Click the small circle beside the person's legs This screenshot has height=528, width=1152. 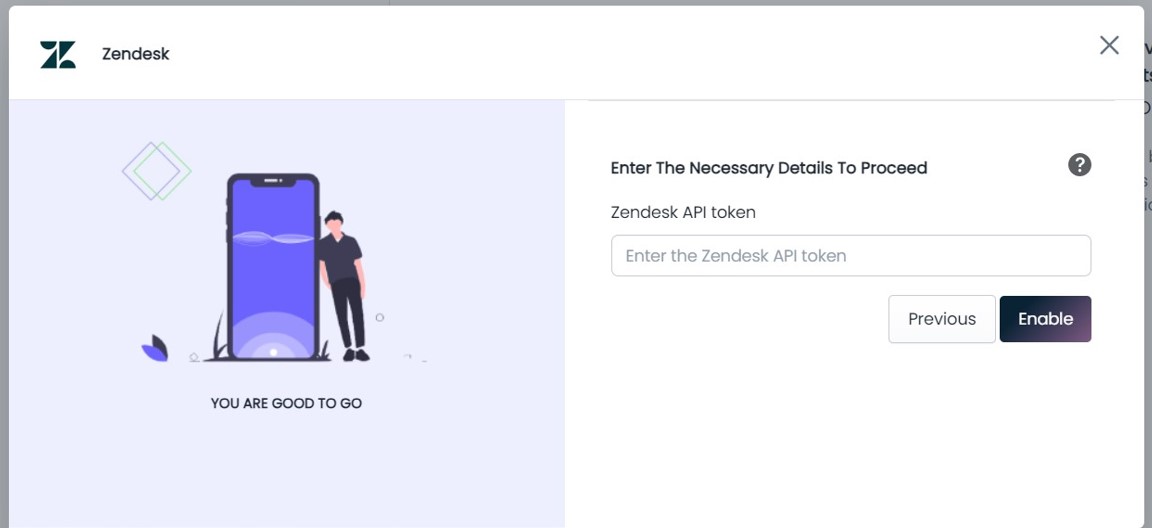(380, 317)
